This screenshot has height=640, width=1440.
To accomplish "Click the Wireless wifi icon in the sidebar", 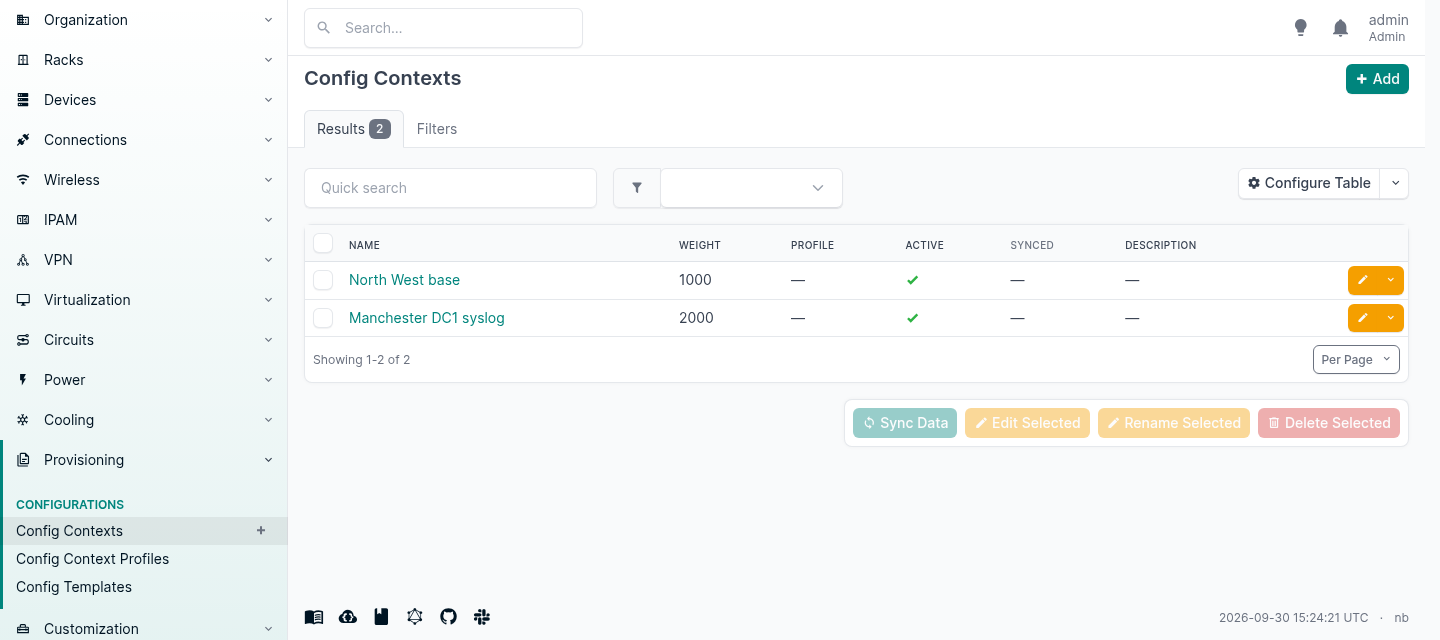I will click(23, 180).
